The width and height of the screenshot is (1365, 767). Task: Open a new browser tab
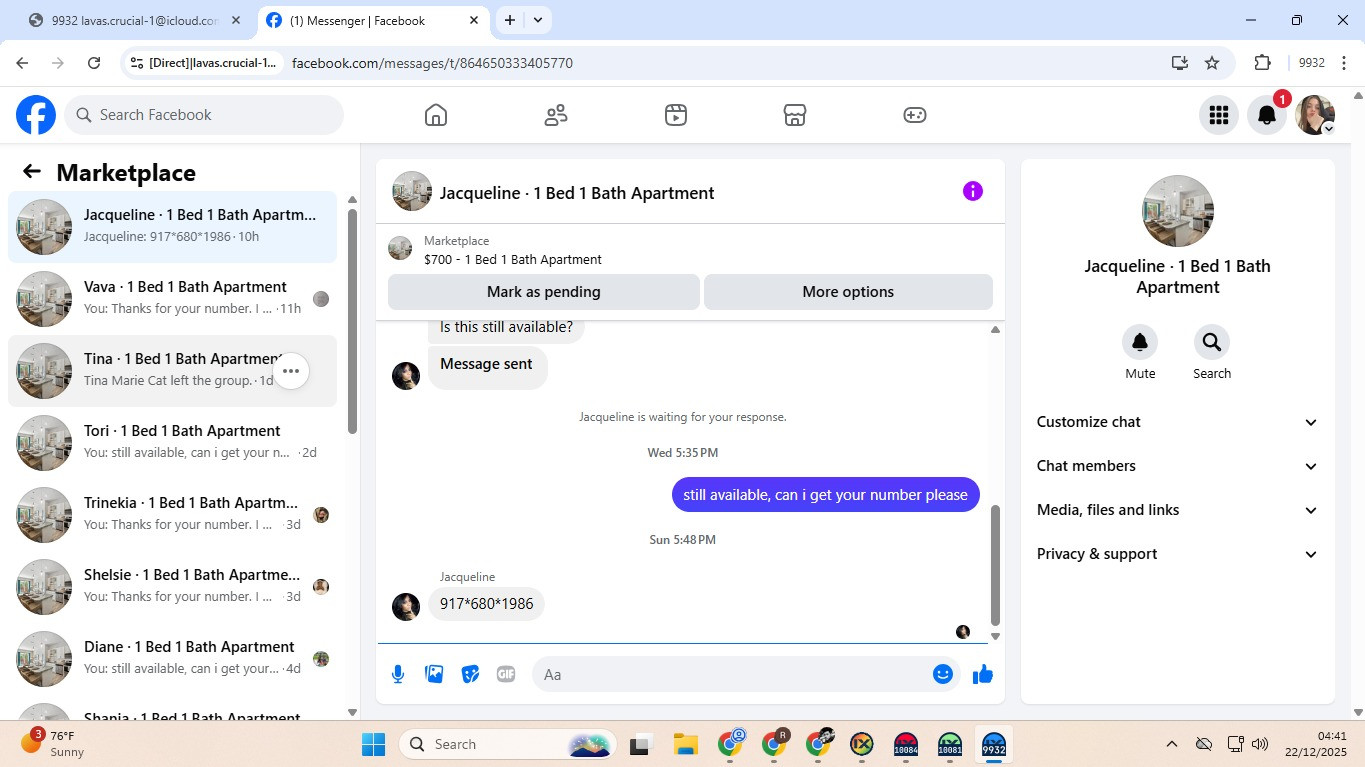pos(510,20)
